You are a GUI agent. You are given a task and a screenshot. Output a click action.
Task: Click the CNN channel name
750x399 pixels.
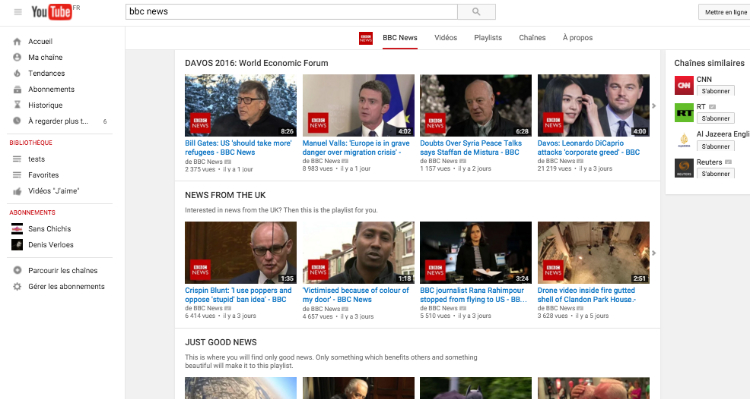(704, 79)
